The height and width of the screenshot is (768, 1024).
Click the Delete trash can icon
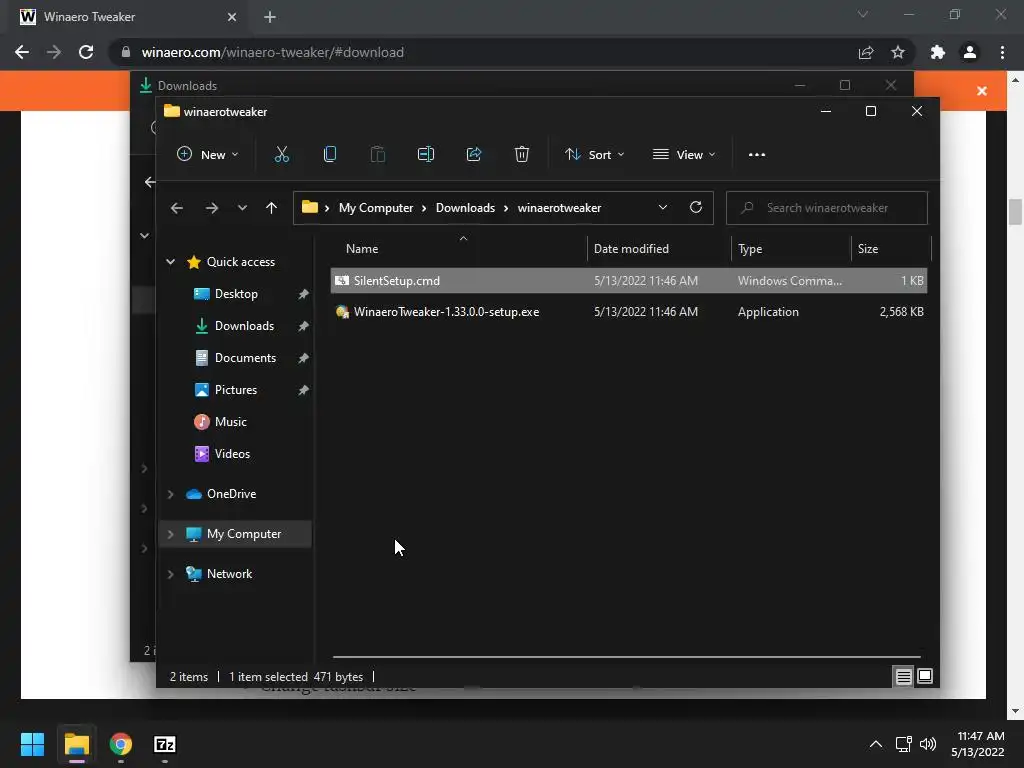(x=522, y=155)
